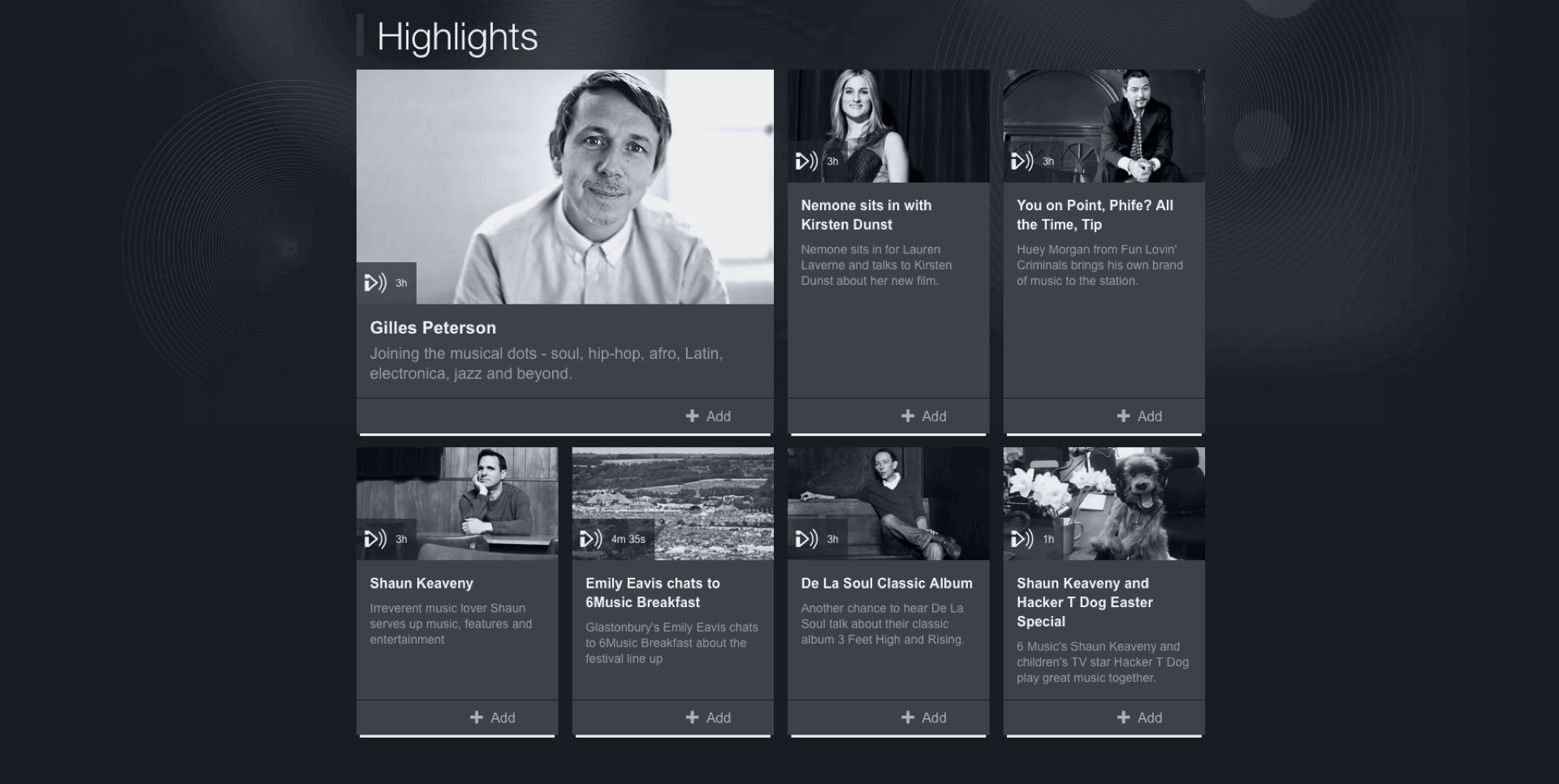Open You on Point, Phife? title link
Screen dimensions: 1559x784
click(x=1095, y=215)
